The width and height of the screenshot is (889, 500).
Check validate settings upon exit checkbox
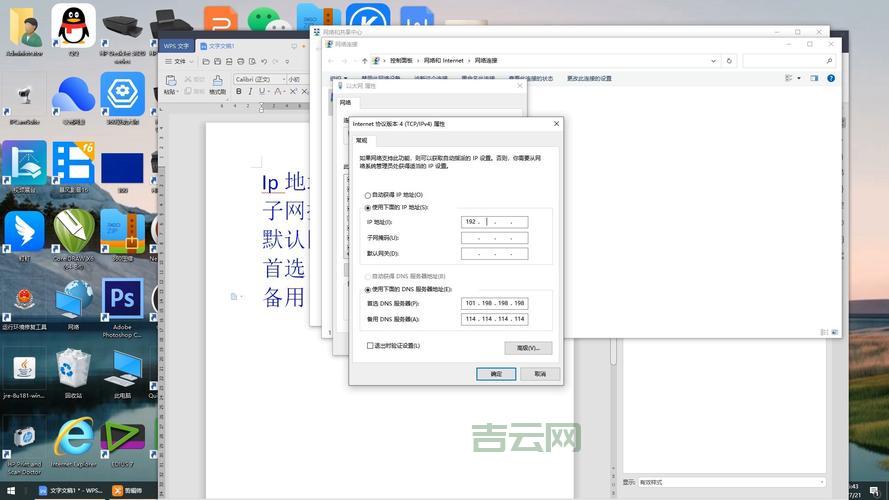click(x=370, y=345)
